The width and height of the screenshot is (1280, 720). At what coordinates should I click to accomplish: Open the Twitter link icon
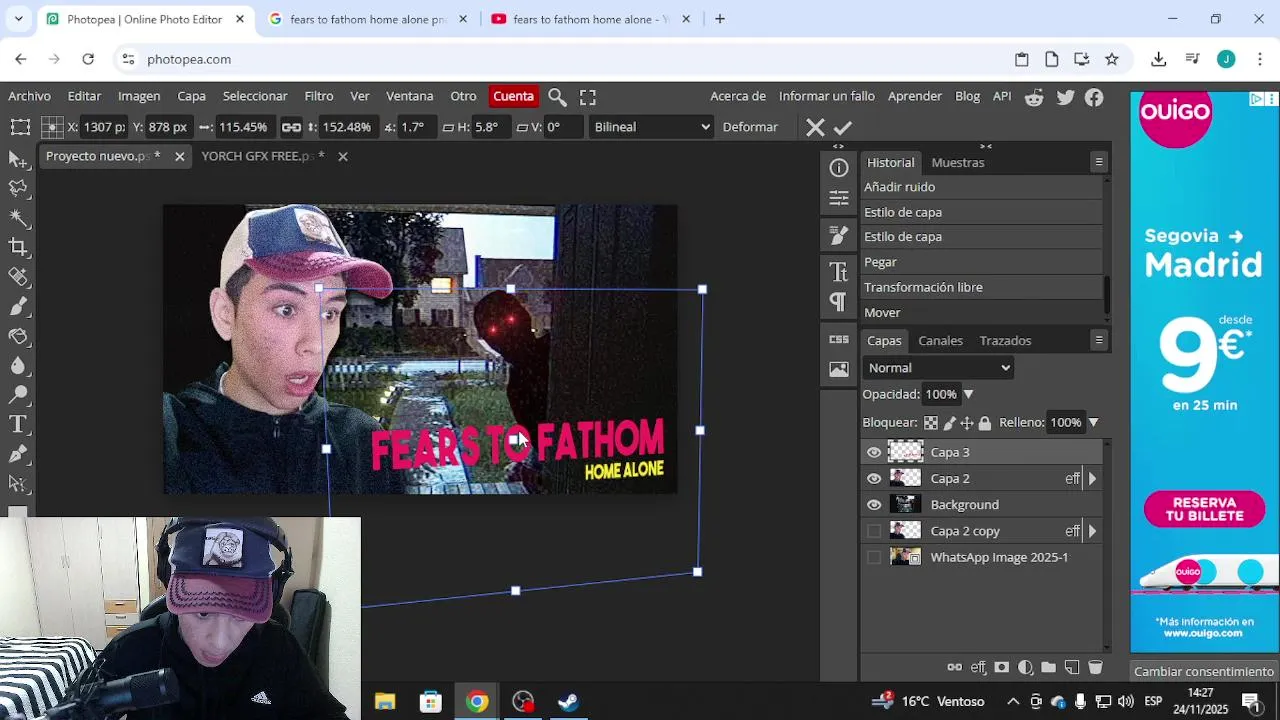tap(1065, 97)
